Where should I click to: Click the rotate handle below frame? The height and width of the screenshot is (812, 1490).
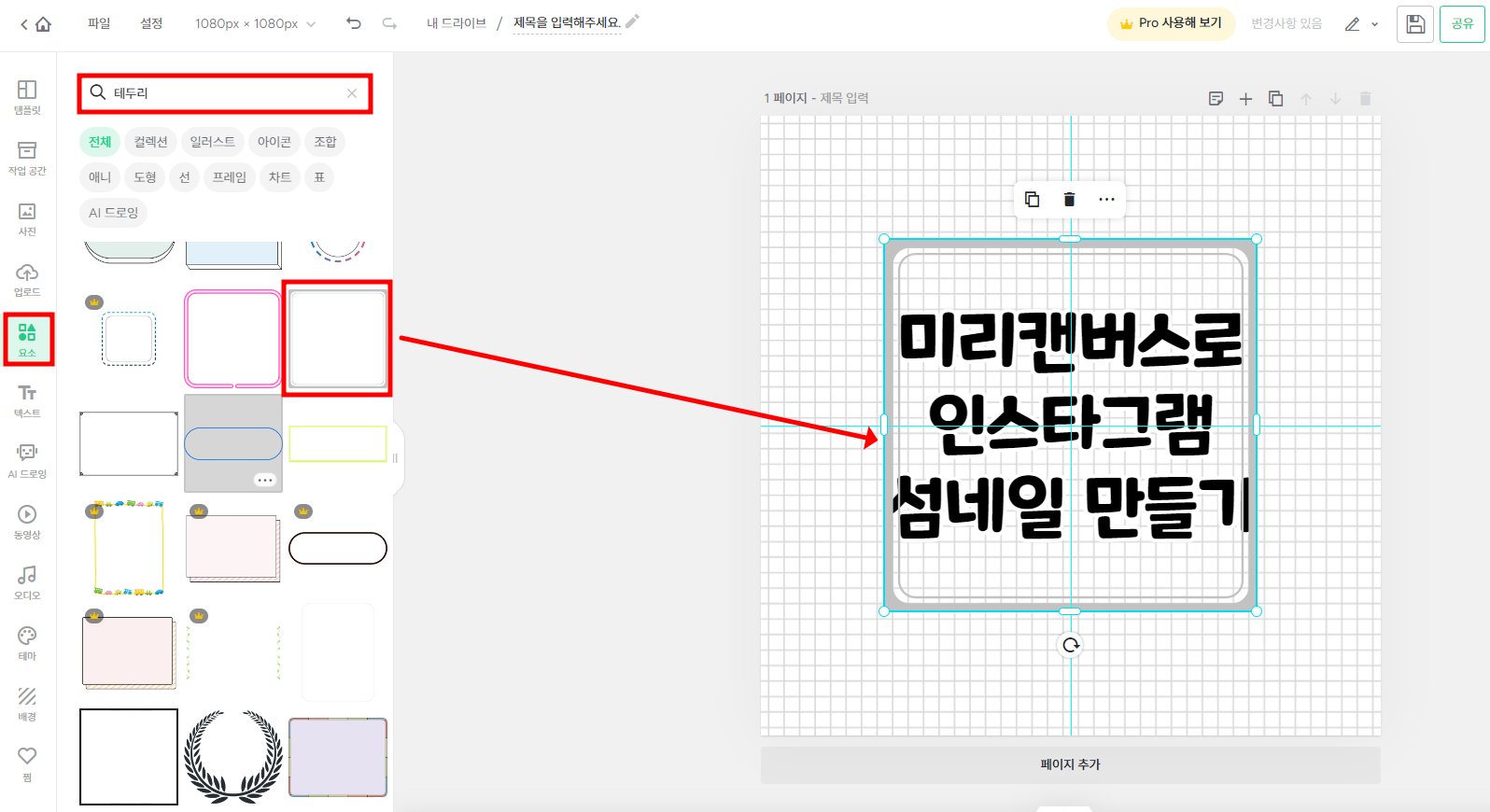pyautogui.click(x=1070, y=645)
